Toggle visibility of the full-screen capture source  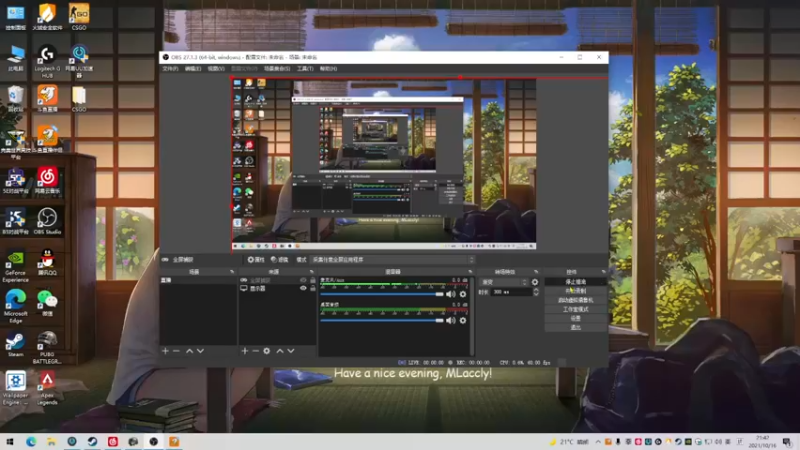[x=303, y=280]
